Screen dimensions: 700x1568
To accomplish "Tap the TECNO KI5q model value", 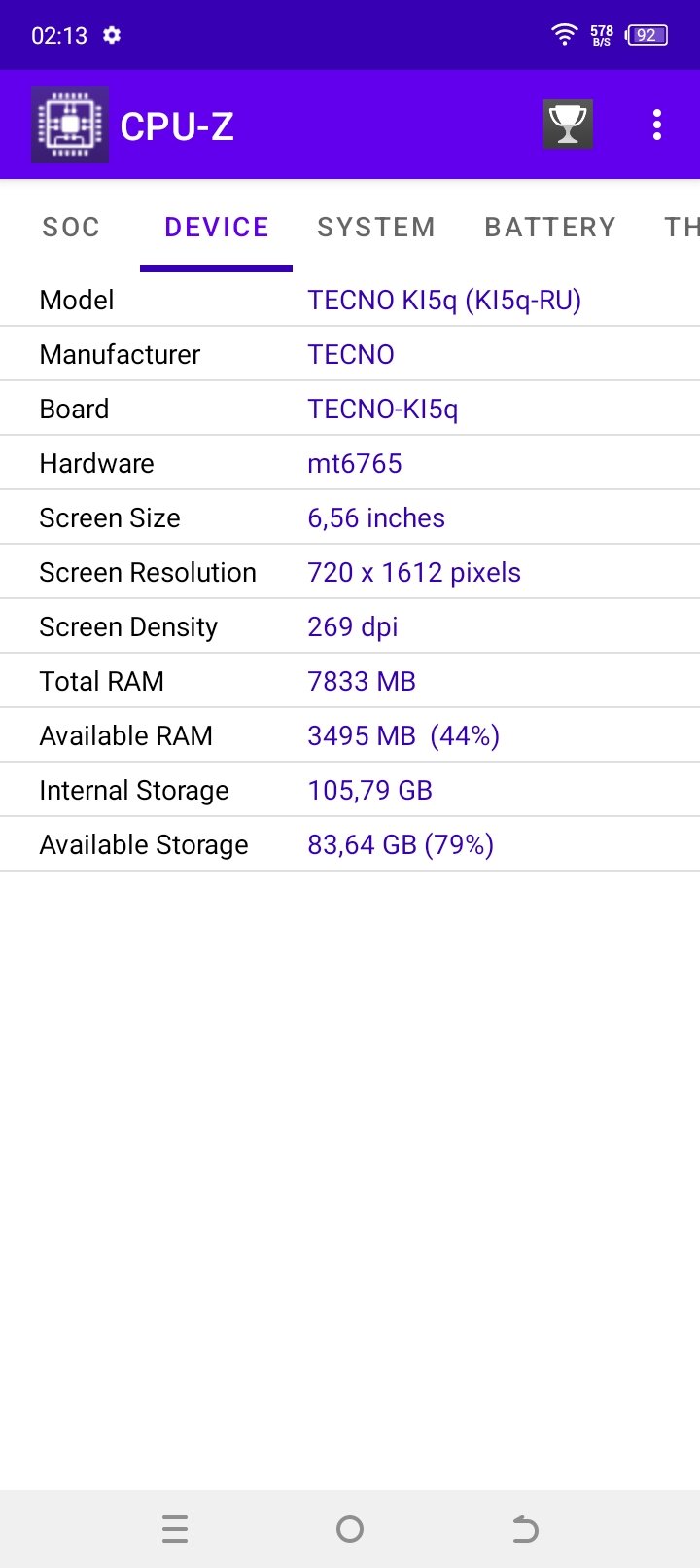I will (444, 301).
